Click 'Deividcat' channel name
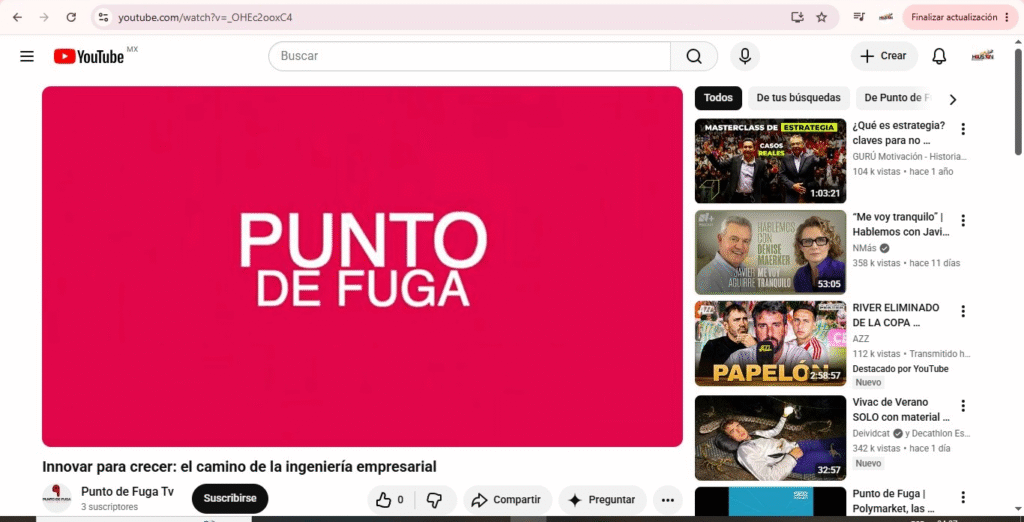This screenshot has height=522, width=1024. (x=872, y=433)
